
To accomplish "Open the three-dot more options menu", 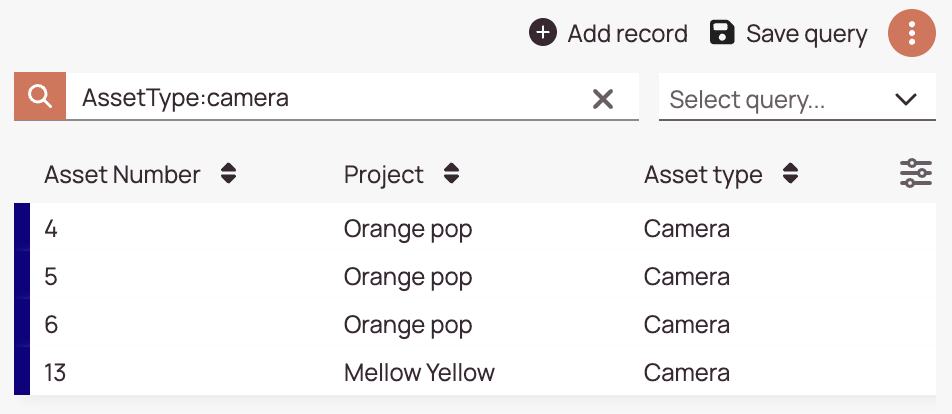I will click(x=911, y=33).
